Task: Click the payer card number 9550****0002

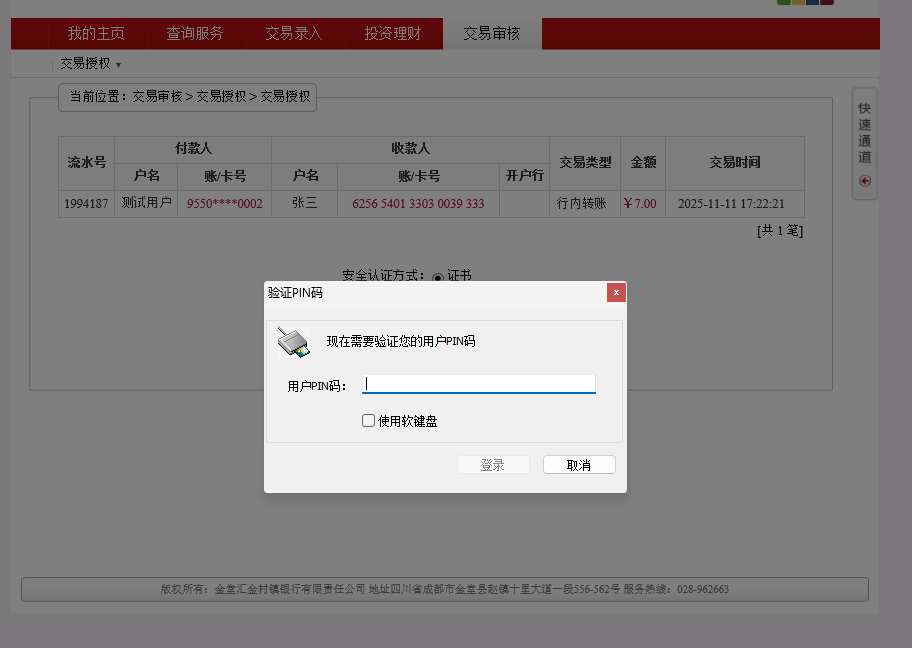Action: pos(224,204)
